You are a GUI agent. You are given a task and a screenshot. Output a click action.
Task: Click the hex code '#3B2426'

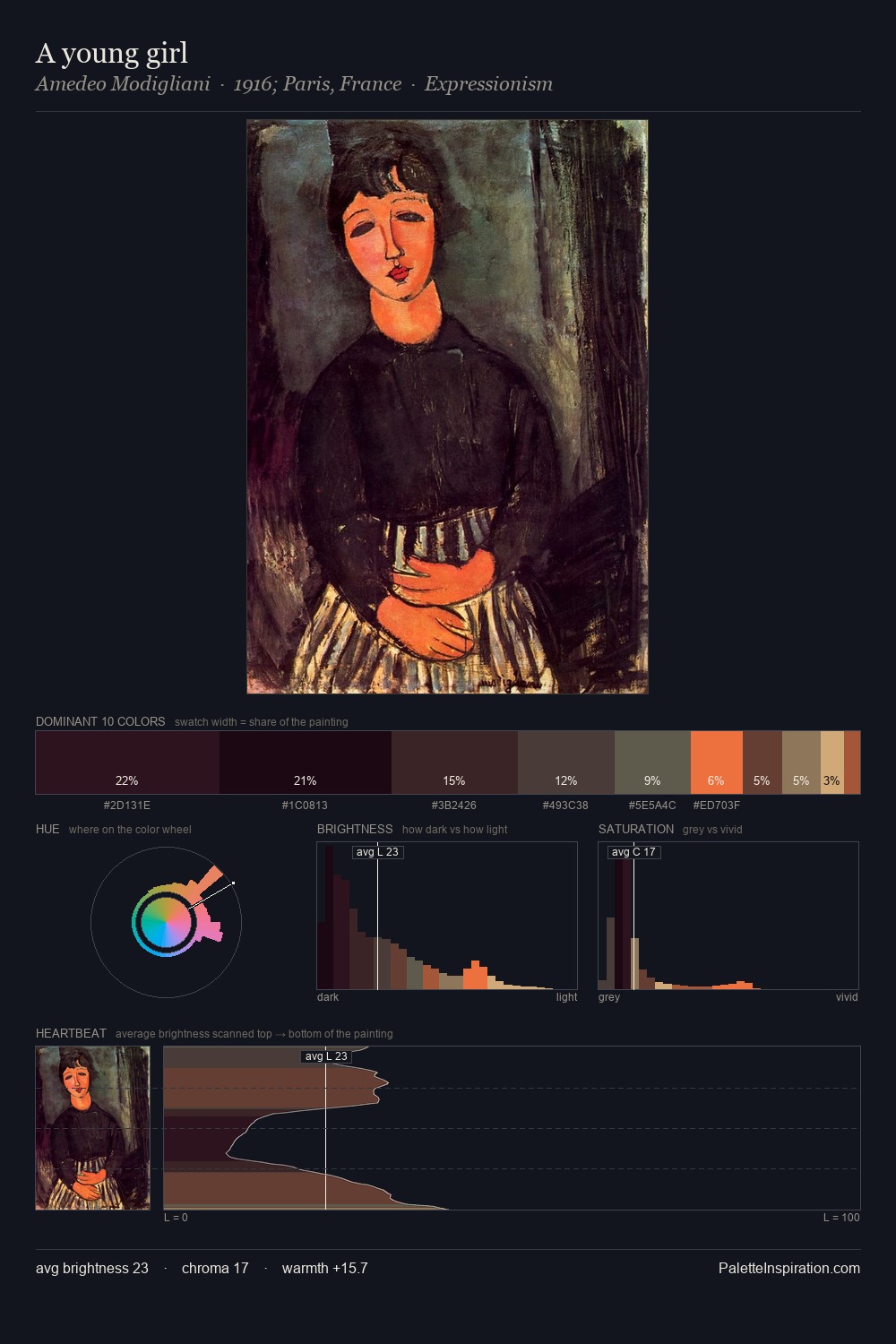click(x=454, y=806)
